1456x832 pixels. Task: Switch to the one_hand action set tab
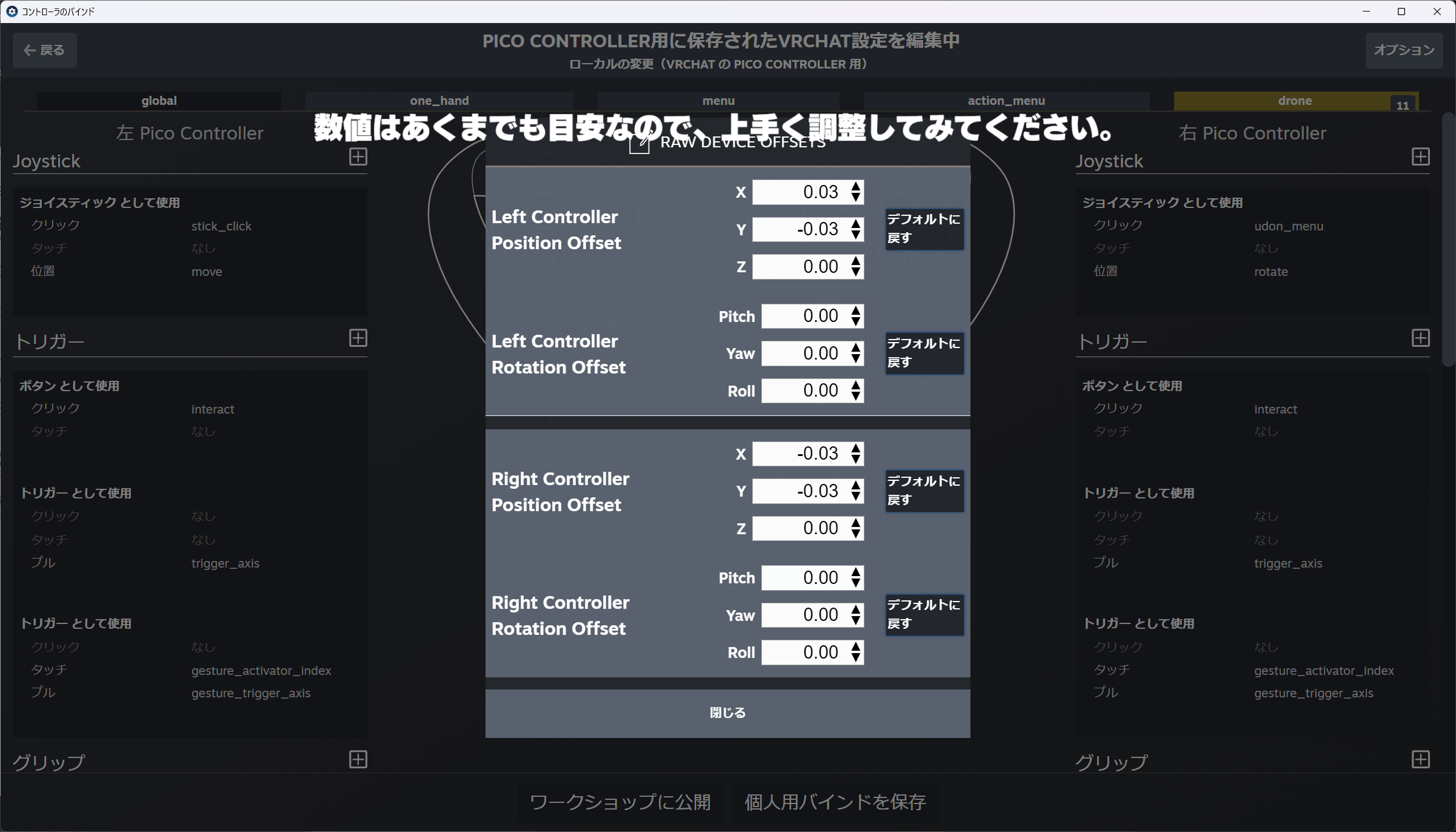point(439,101)
